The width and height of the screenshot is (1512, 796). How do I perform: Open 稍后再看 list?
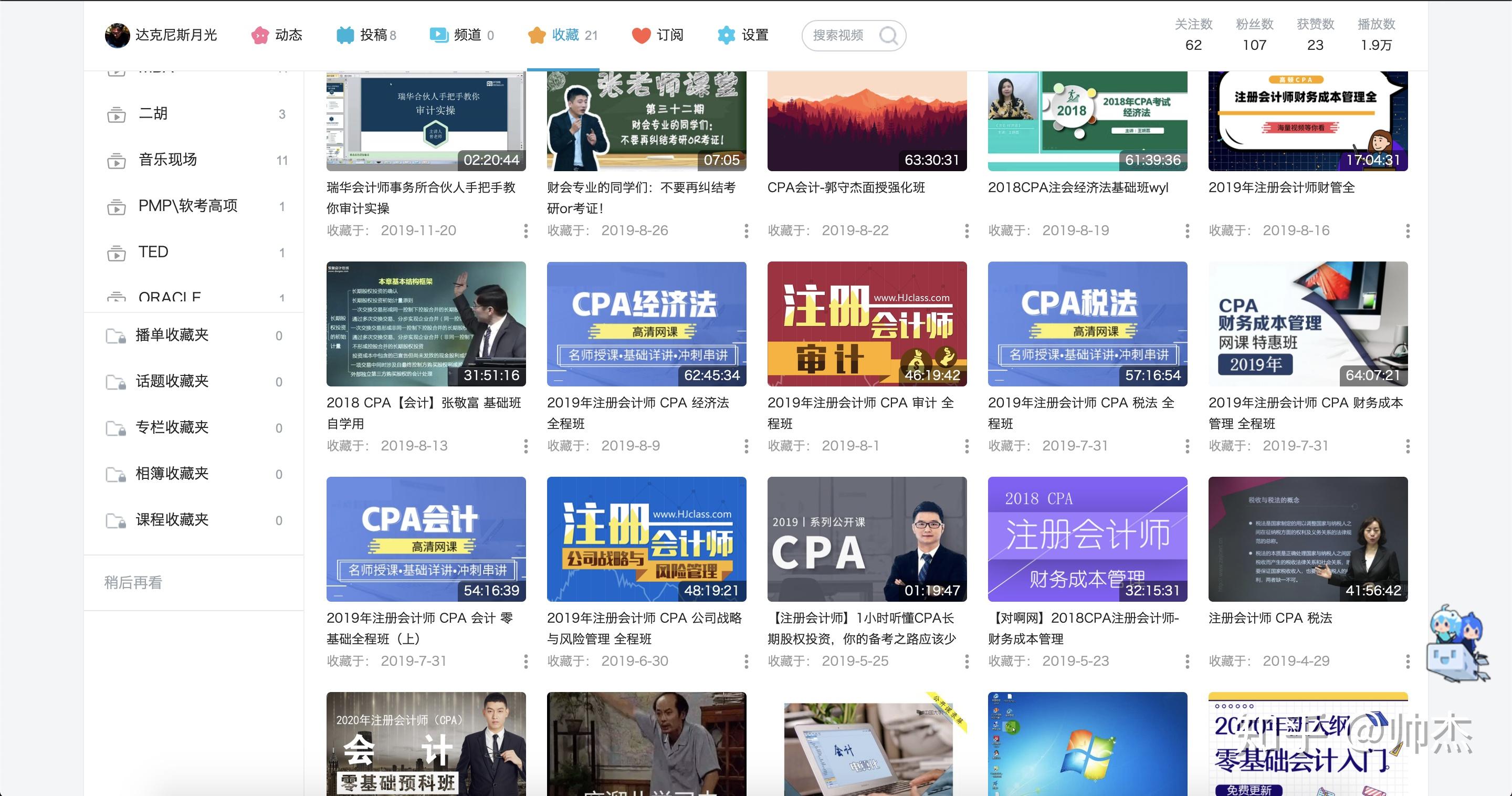point(133,582)
